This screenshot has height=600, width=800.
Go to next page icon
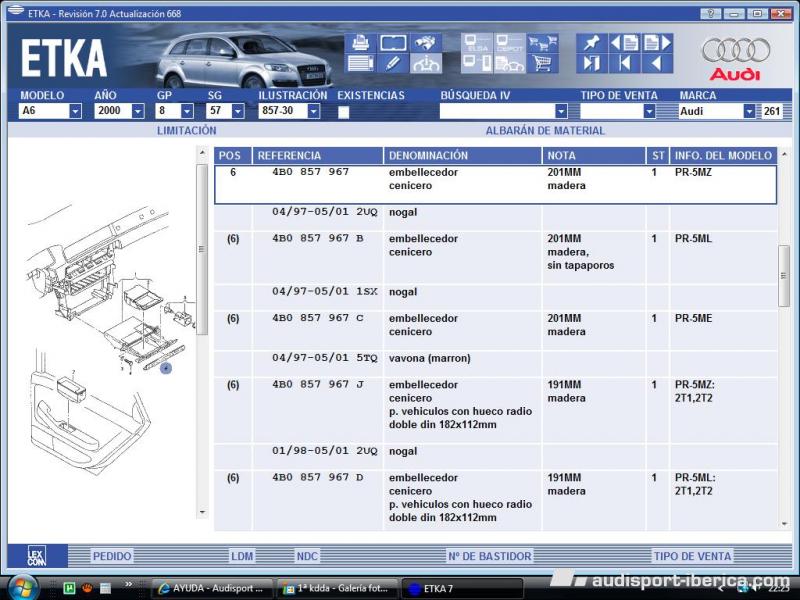[657, 43]
